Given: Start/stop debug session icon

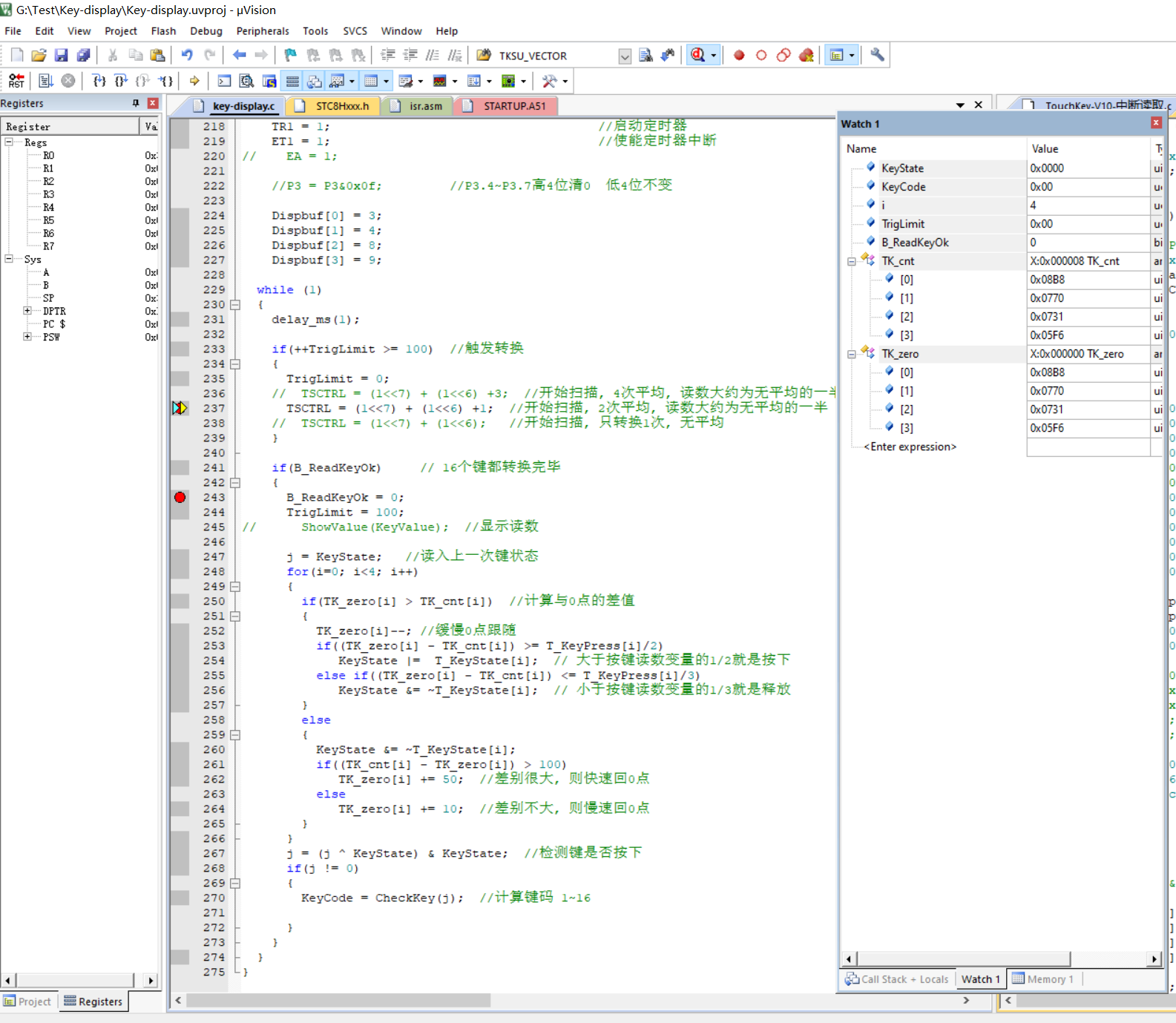Looking at the screenshot, I should point(697,55).
